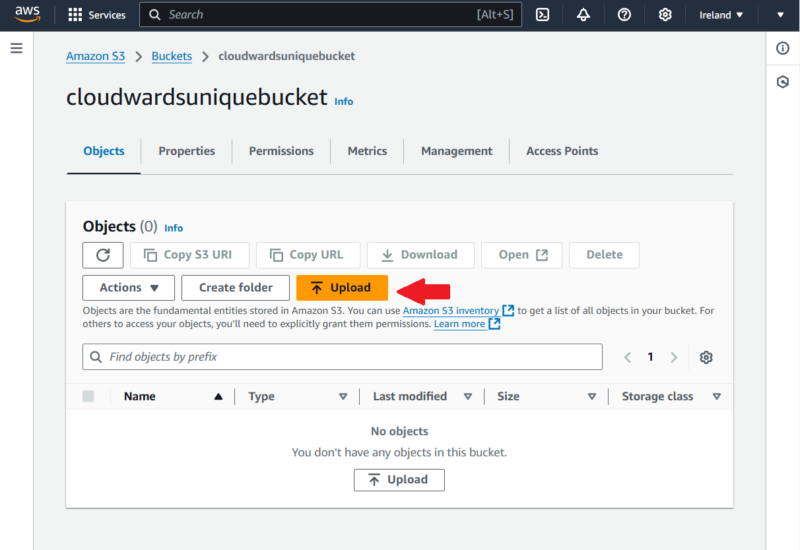Viewport: 800px width, 550px height.
Task: Click the Download button
Action: point(421,255)
